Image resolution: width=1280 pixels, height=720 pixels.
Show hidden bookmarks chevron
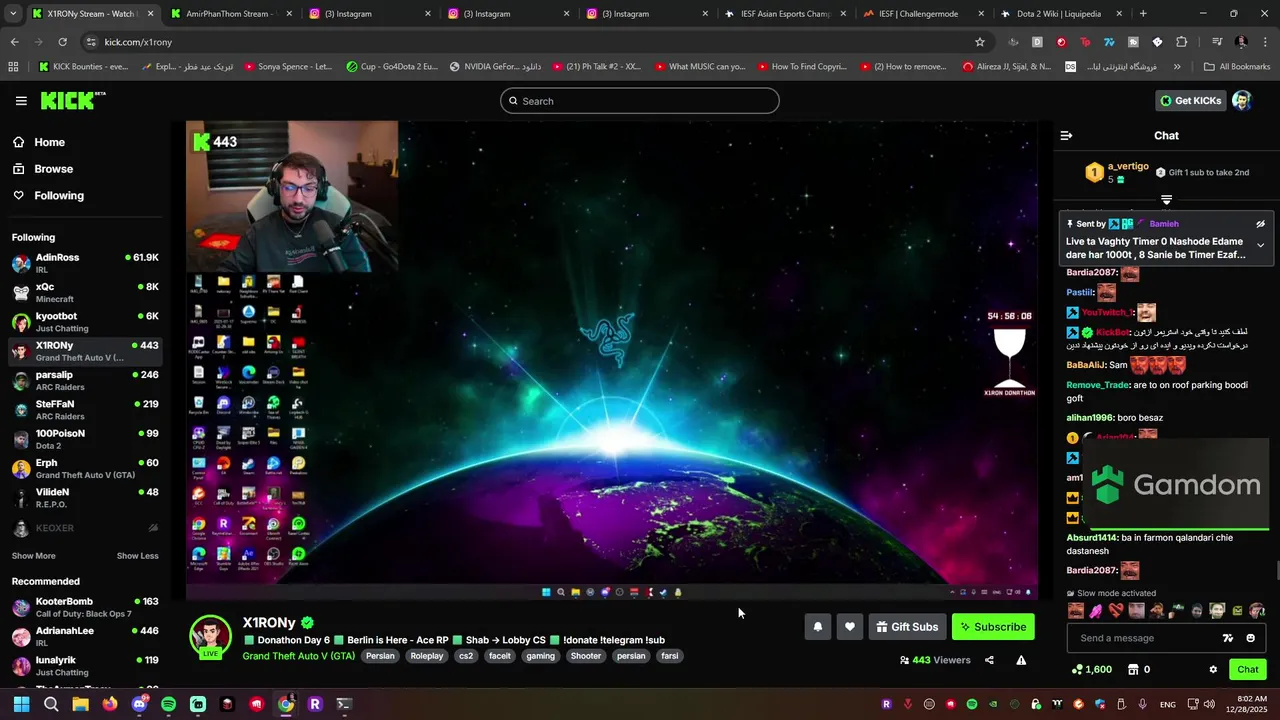[1177, 67]
